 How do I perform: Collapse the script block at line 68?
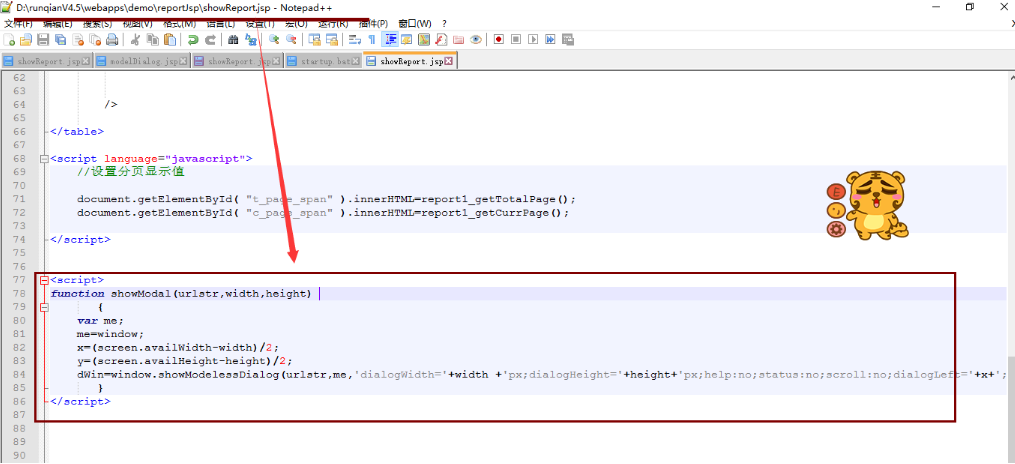(43, 159)
